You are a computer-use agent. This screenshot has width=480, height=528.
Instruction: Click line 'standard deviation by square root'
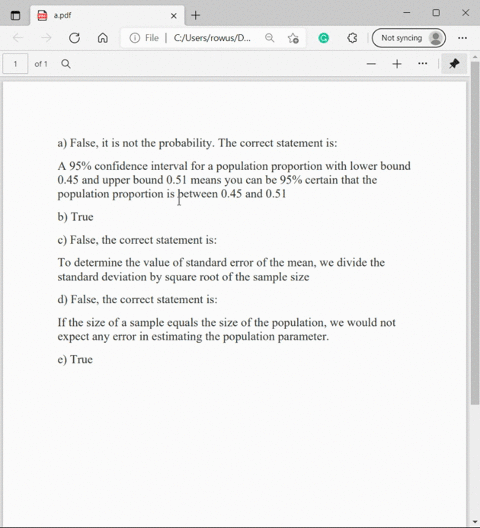click(183, 277)
